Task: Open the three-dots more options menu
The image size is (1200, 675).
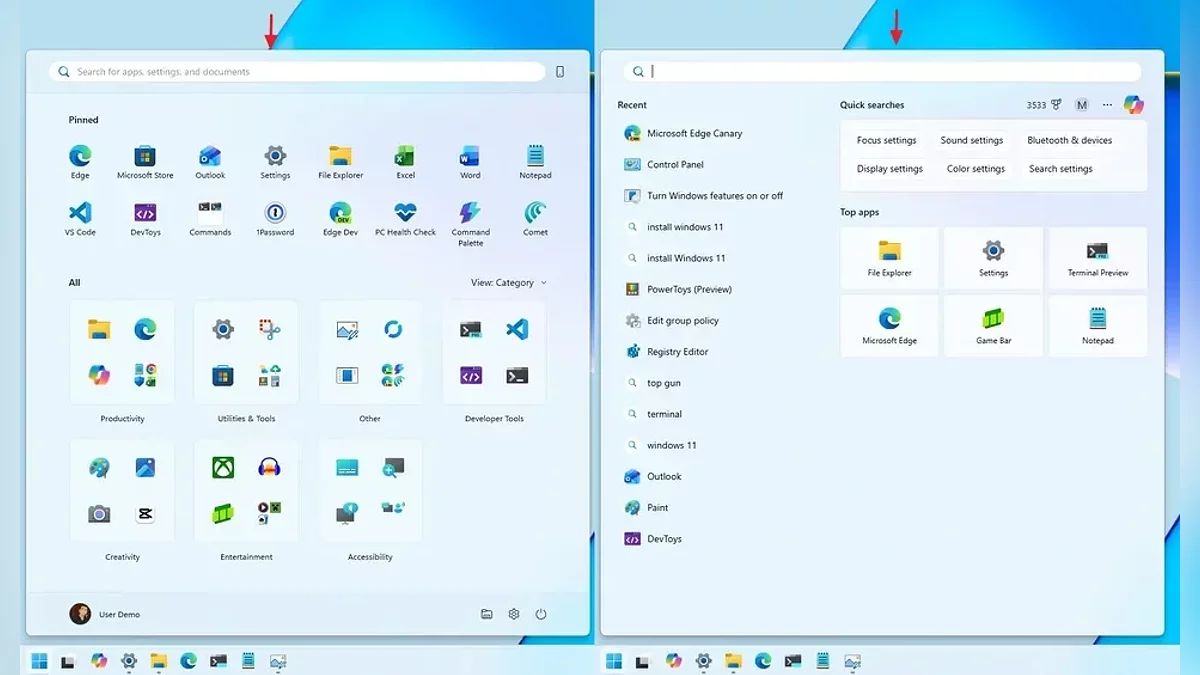Action: click(1107, 105)
